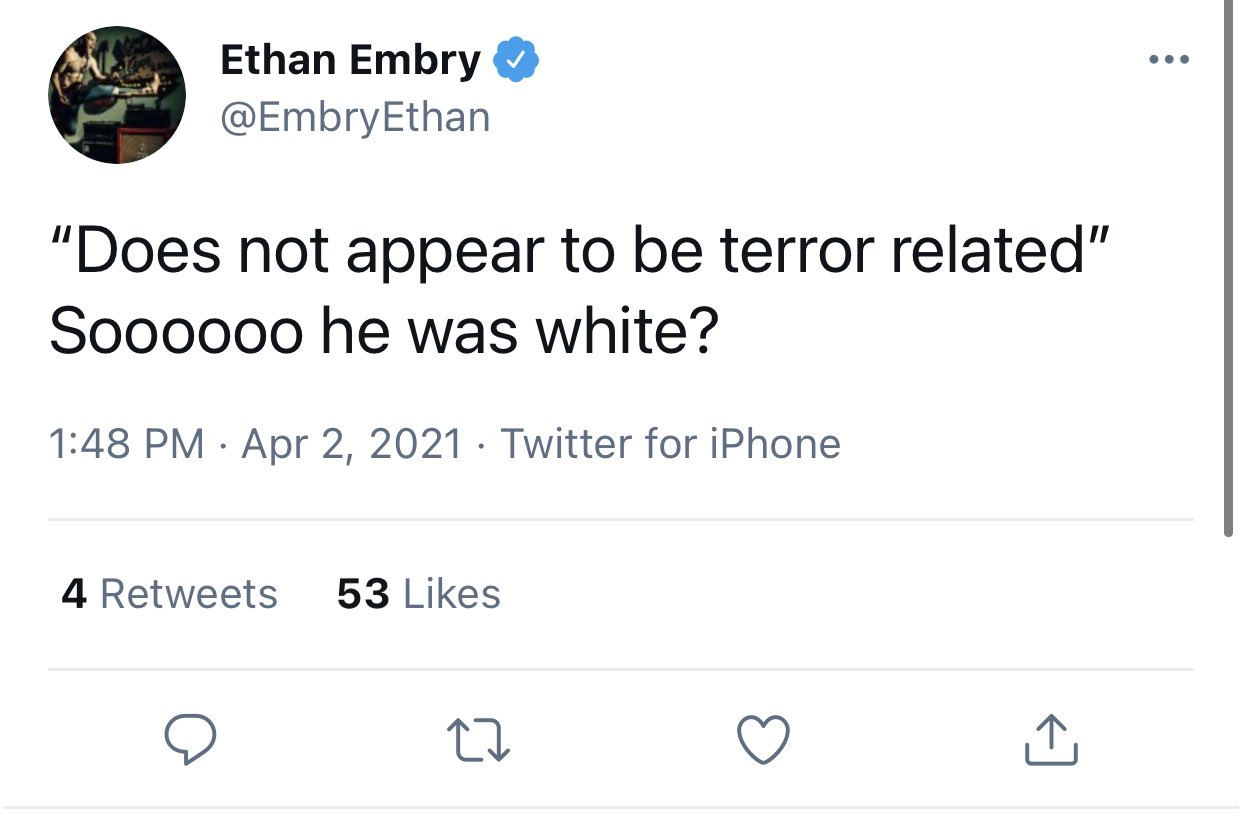Click the vertical scrollbar on the right edge
This screenshot has width=1242, height=822.
tap(1229, 270)
